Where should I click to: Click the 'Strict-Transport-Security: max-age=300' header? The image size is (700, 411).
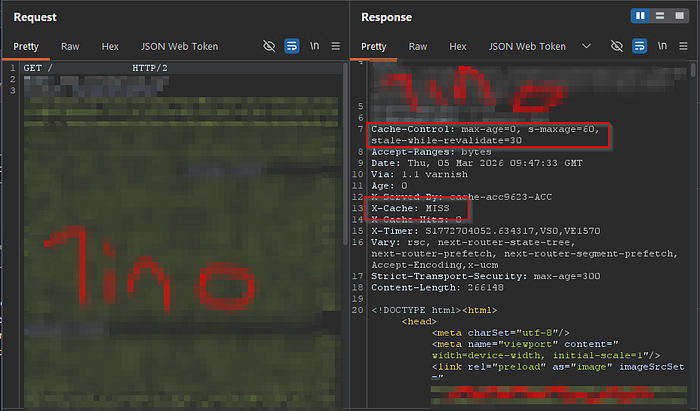pos(486,276)
